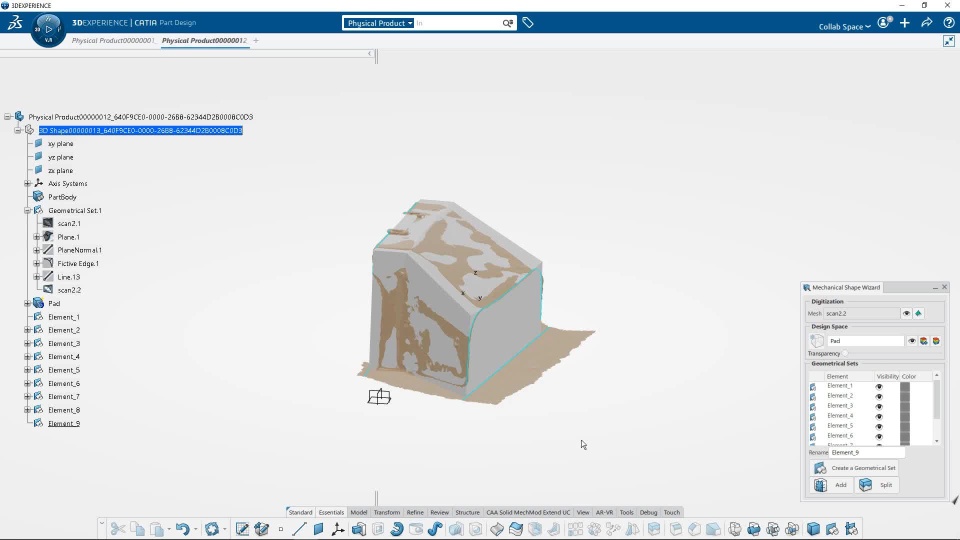
Task: Toggle Element_5 visibility eye in wizard
Action: pyautogui.click(x=879, y=426)
